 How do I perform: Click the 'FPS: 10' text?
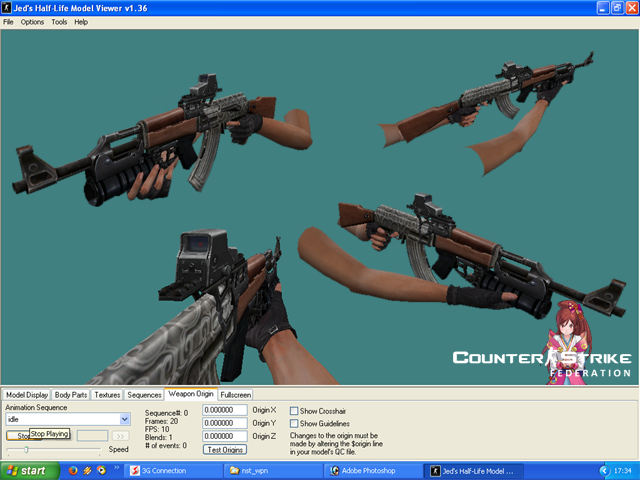click(x=157, y=429)
